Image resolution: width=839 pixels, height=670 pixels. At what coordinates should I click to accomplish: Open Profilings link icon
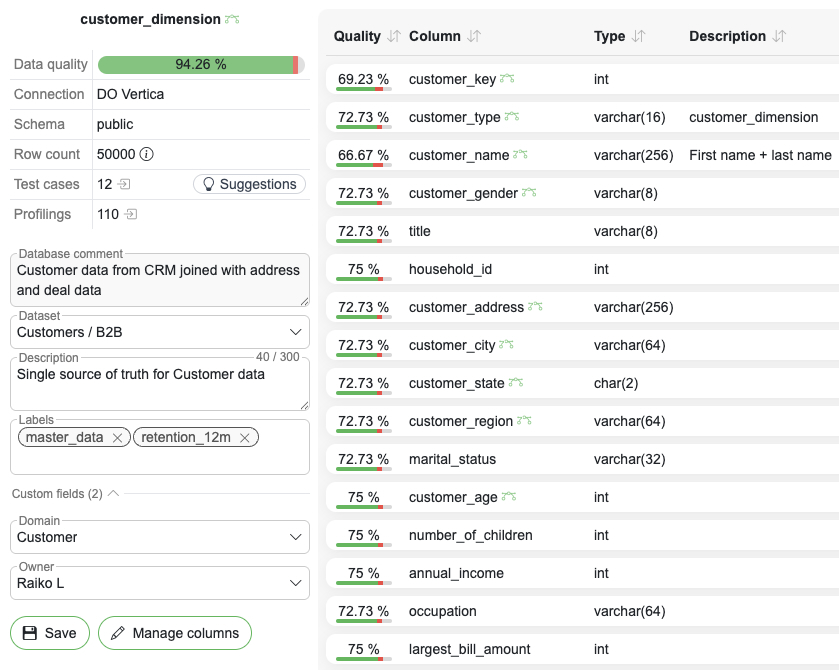click(131, 214)
